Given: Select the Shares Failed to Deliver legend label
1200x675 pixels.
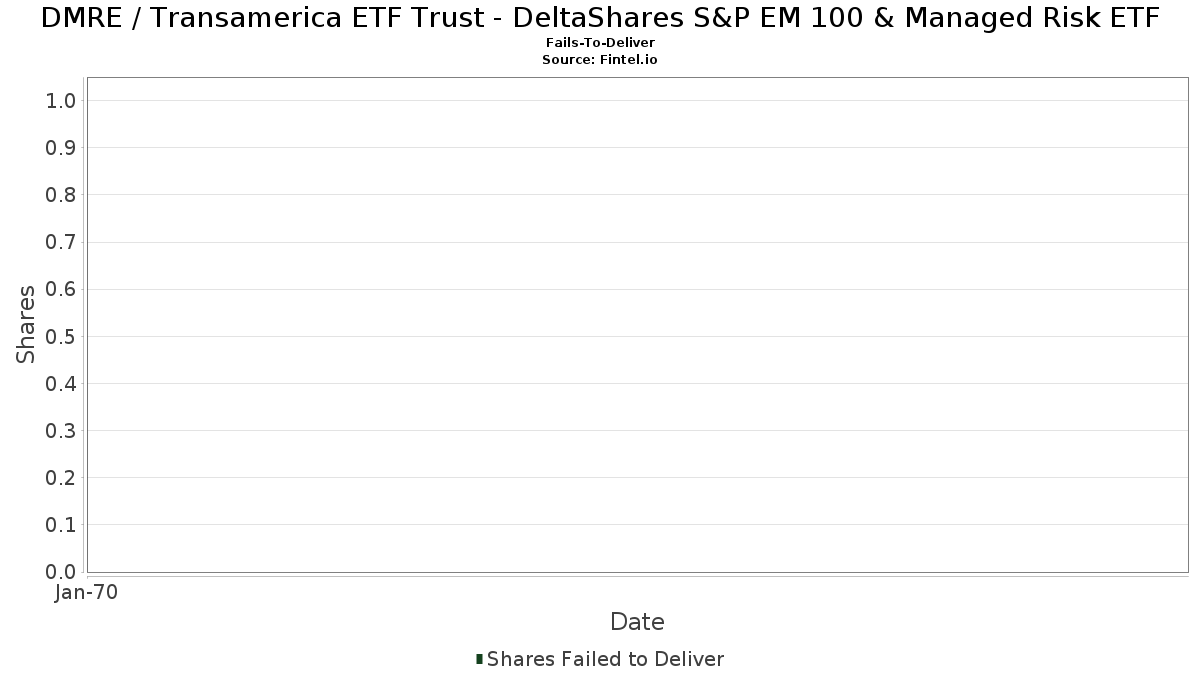Looking at the screenshot, I should click(605, 659).
